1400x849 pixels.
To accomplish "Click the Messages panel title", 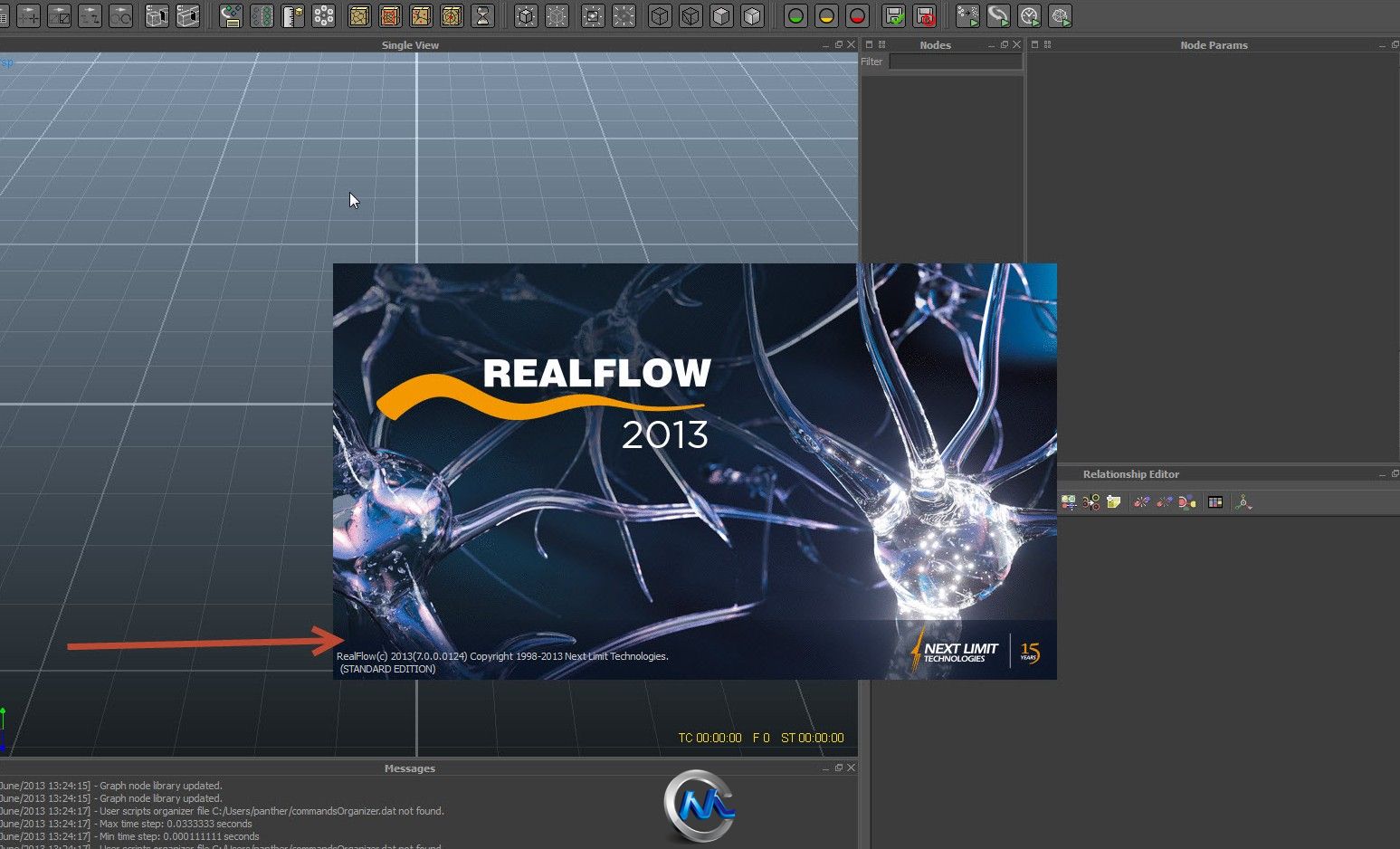I will 410,768.
